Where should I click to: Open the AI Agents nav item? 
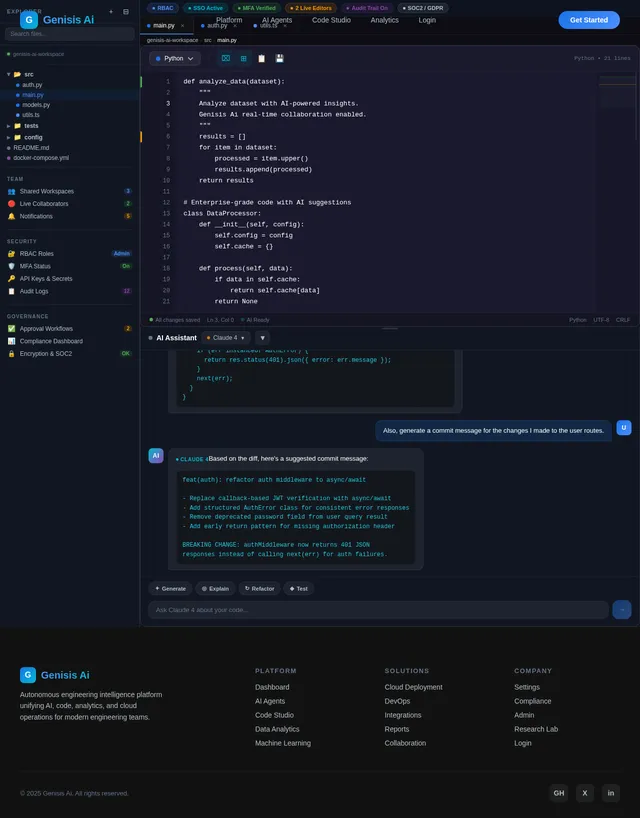point(277,20)
